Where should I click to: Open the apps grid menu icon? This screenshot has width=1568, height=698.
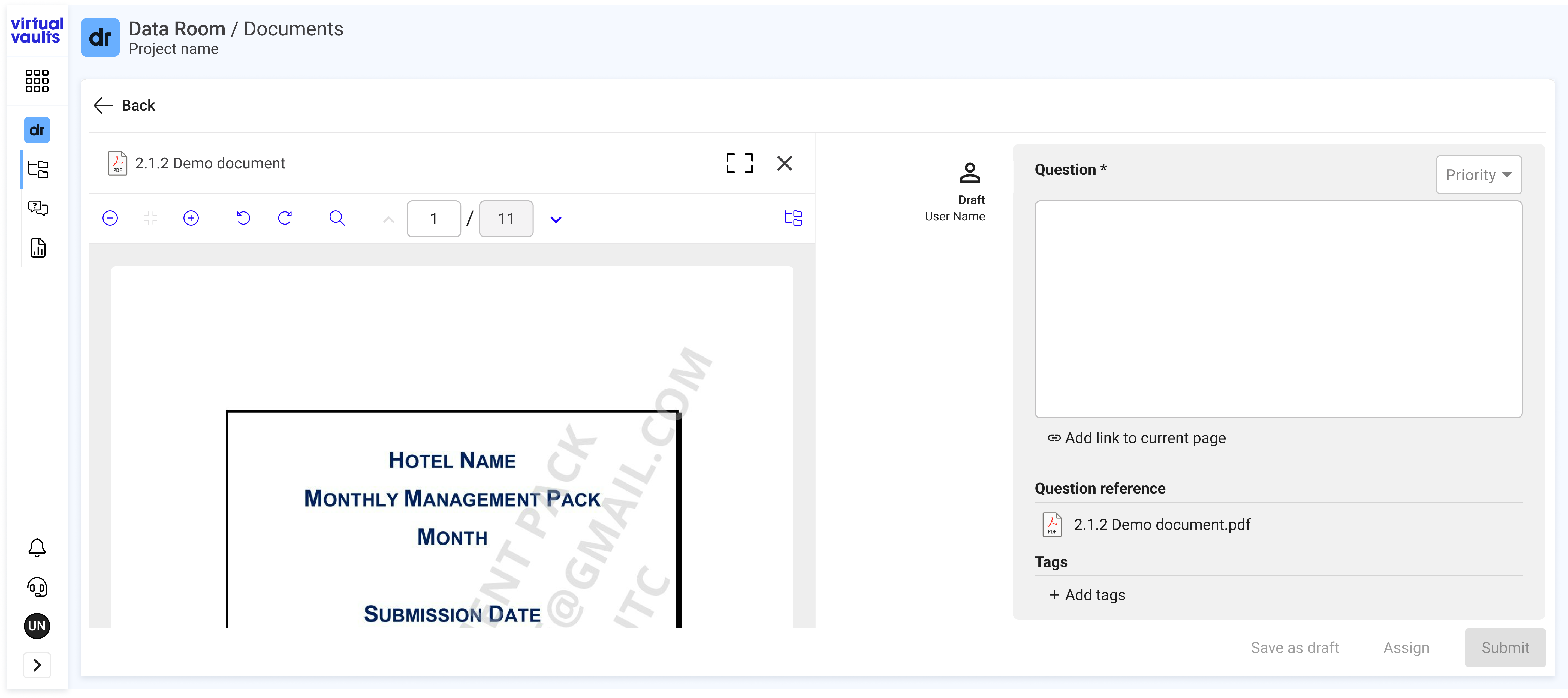coord(37,80)
